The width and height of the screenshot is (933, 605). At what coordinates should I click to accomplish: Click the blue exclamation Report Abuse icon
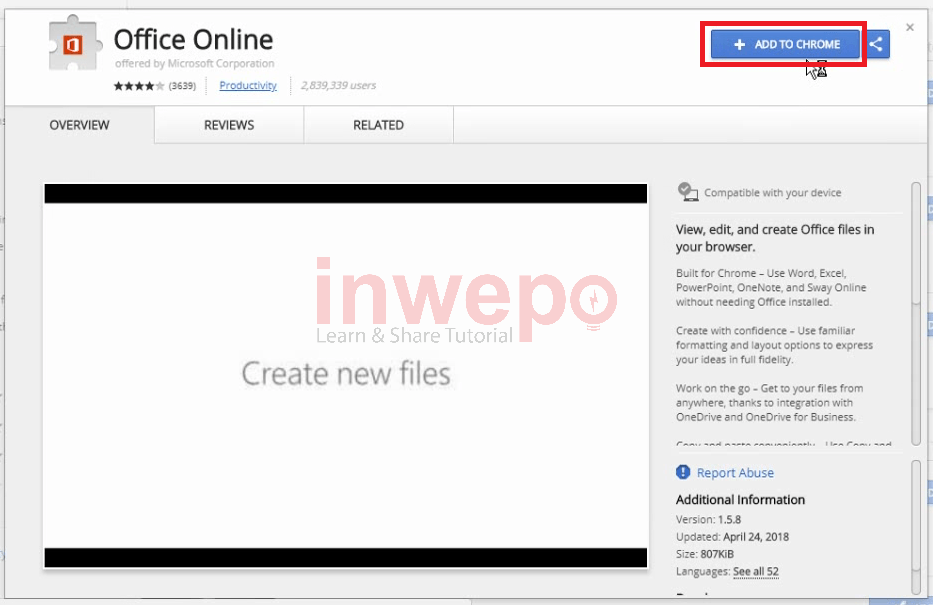click(x=683, y=472)
